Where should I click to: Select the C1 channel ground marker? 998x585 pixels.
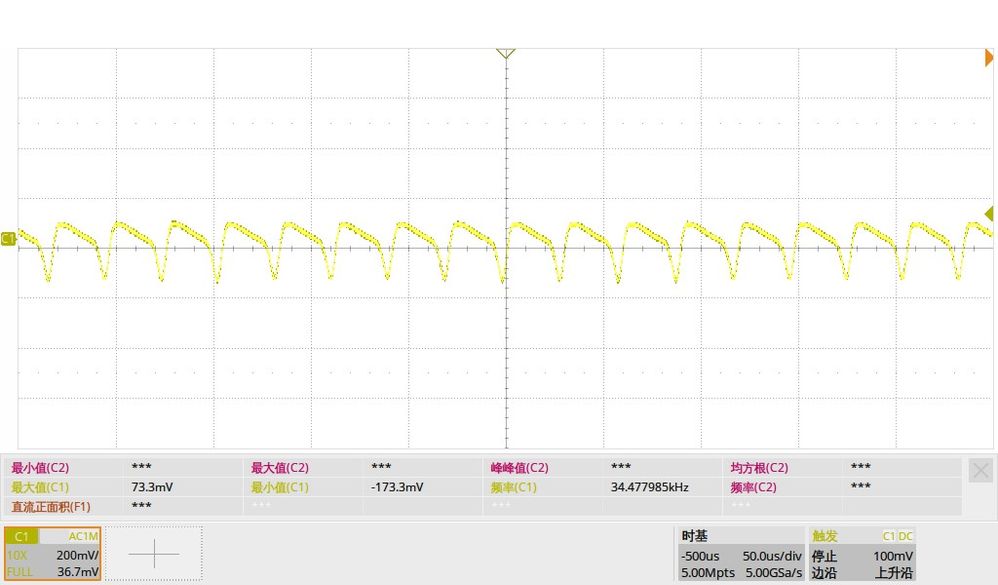[x=8, y=239]
